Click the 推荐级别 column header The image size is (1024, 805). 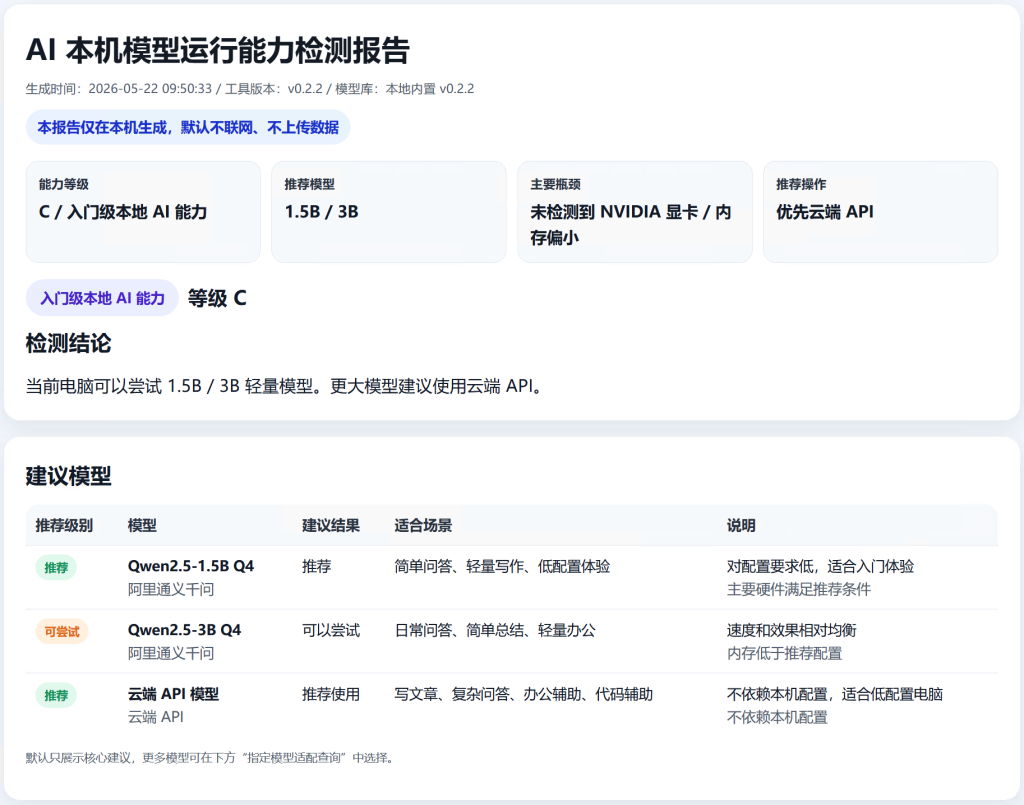[x=64, y=526]
